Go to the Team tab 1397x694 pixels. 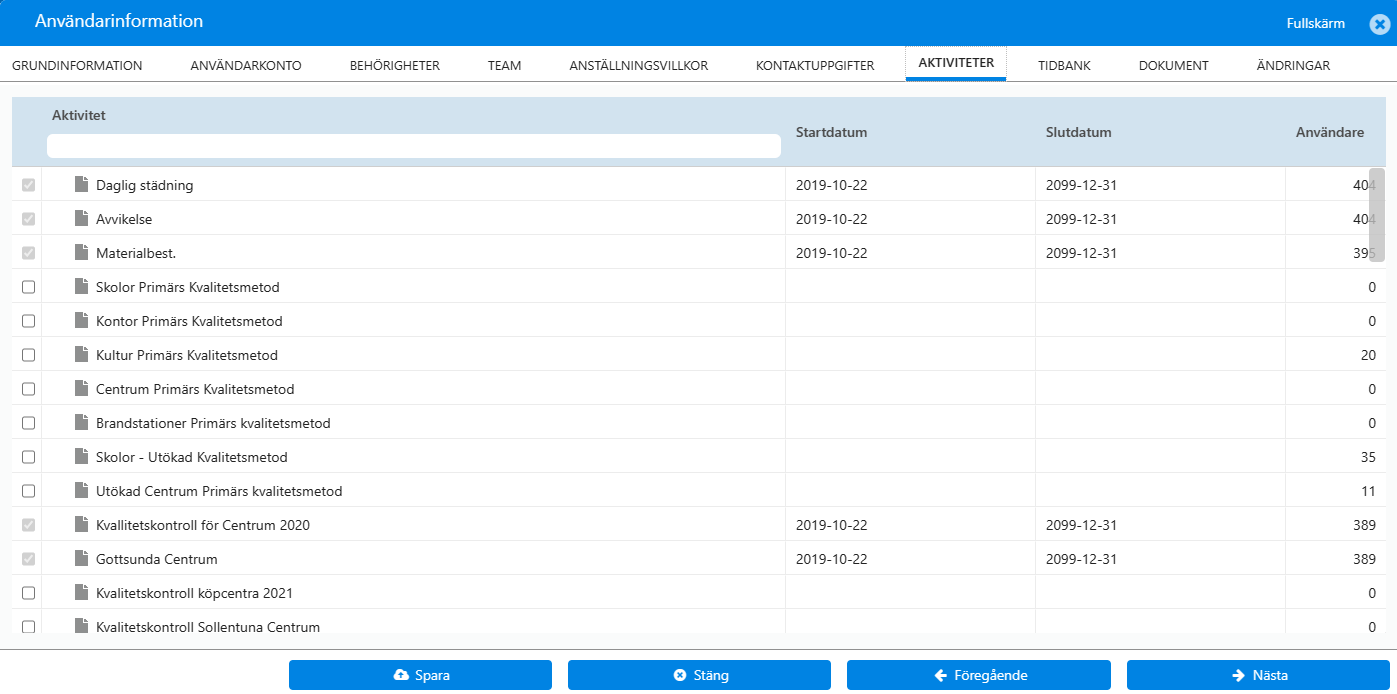(505, 65)
